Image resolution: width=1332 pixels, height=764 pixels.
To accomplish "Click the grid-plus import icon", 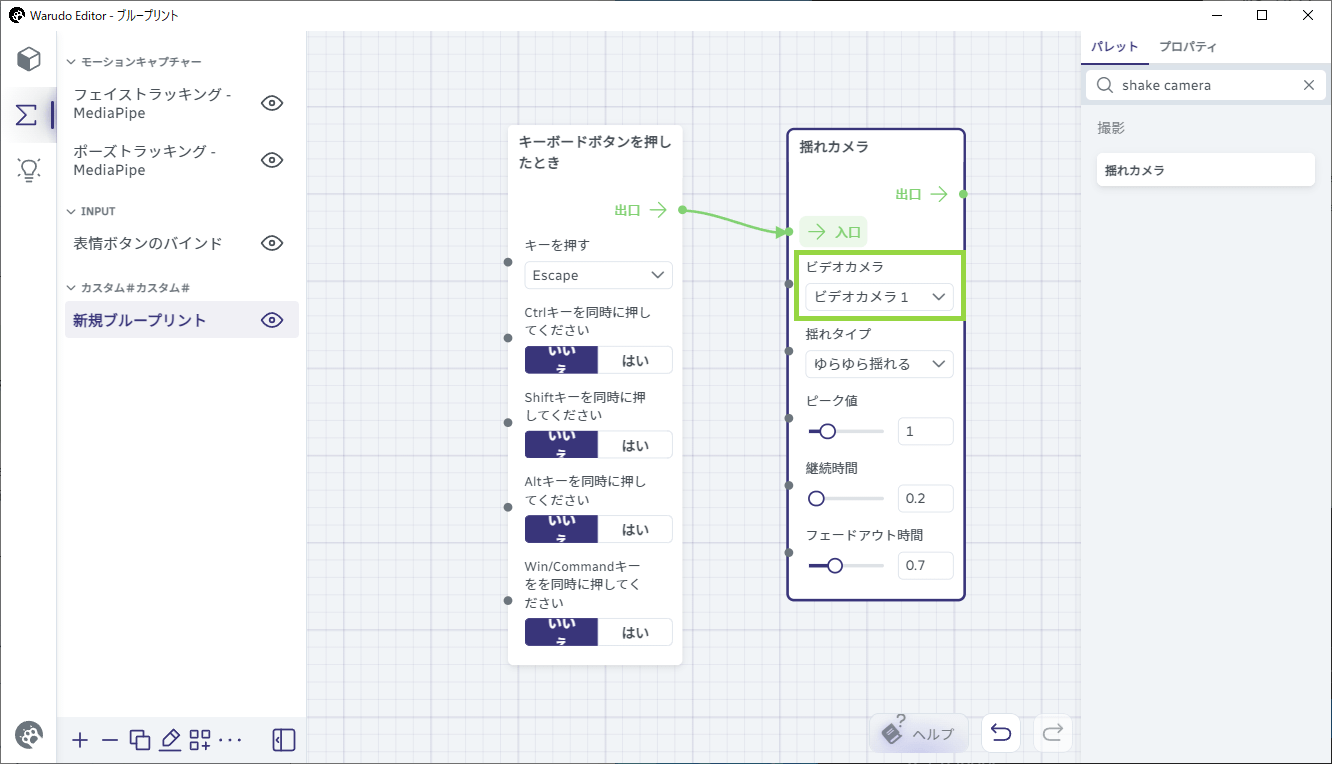I will click(200, 740).
